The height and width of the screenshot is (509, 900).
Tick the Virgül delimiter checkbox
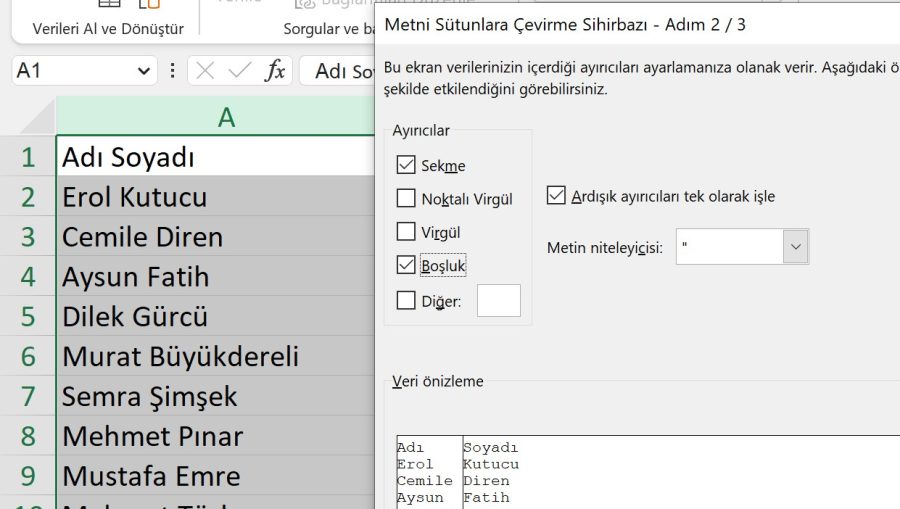pyautogui.click(x=406, y=232)
